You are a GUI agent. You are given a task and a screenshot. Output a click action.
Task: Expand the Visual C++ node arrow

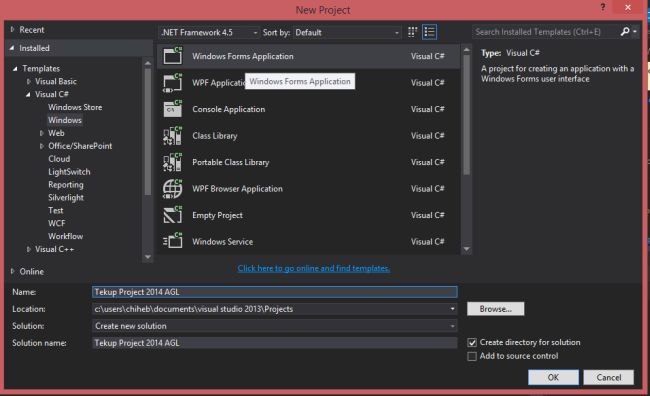point(29,249)
